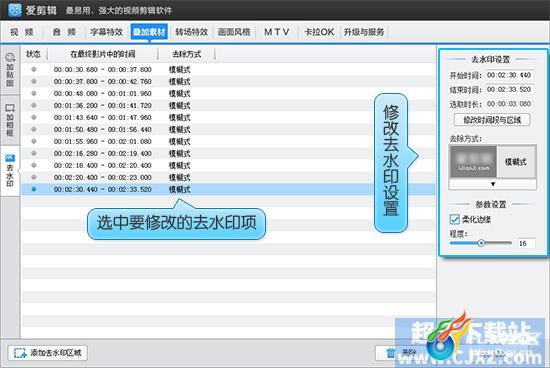
Task: Click status dot of selected 00:02:30.440 row
Action: tap(34, 189)
